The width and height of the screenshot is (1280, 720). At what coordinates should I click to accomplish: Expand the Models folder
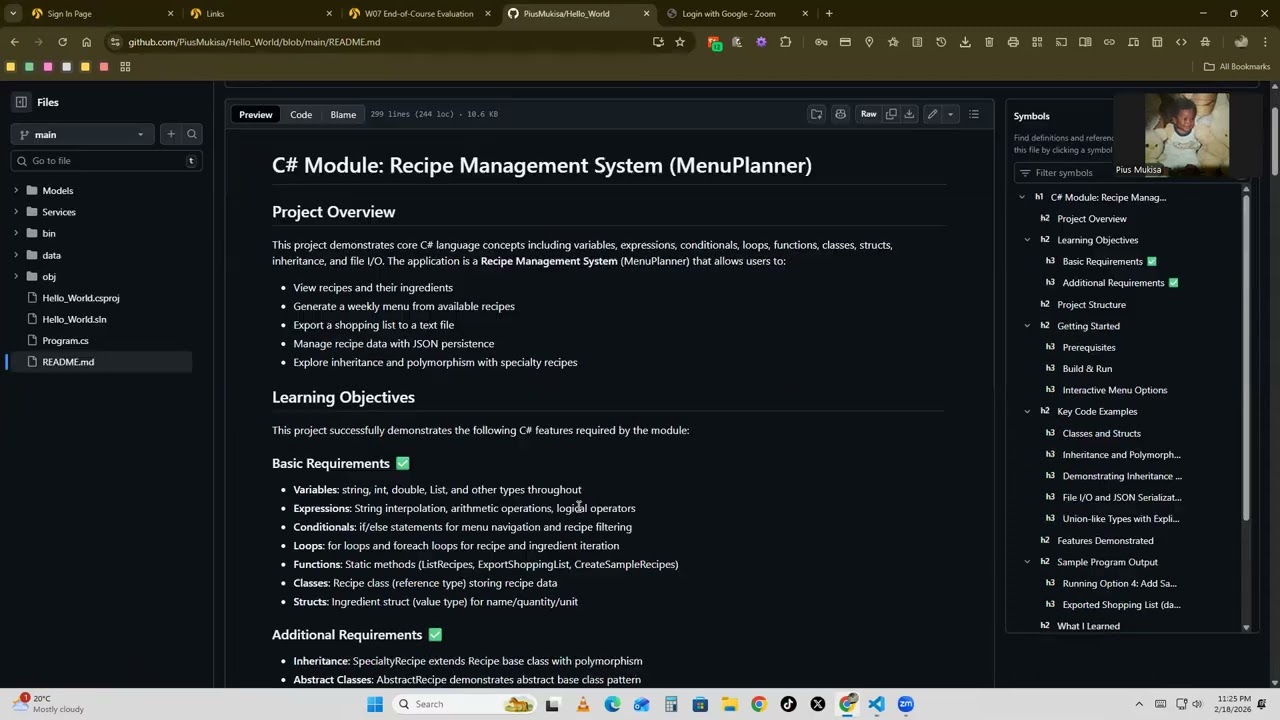point(16,190)
